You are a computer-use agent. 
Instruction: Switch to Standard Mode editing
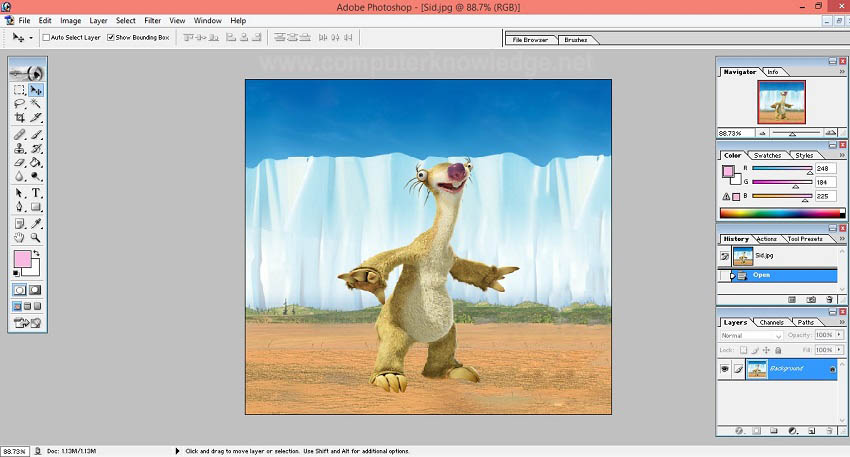pos(20,290)
